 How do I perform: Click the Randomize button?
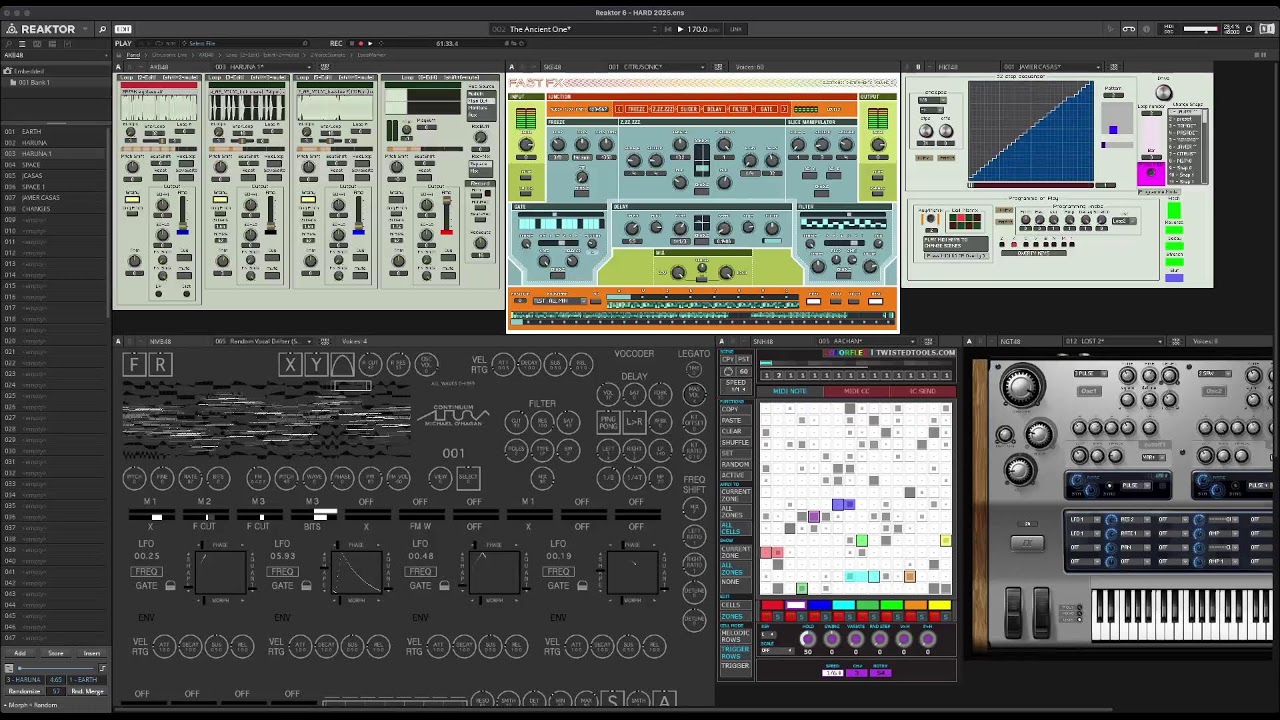click(24, 691)
